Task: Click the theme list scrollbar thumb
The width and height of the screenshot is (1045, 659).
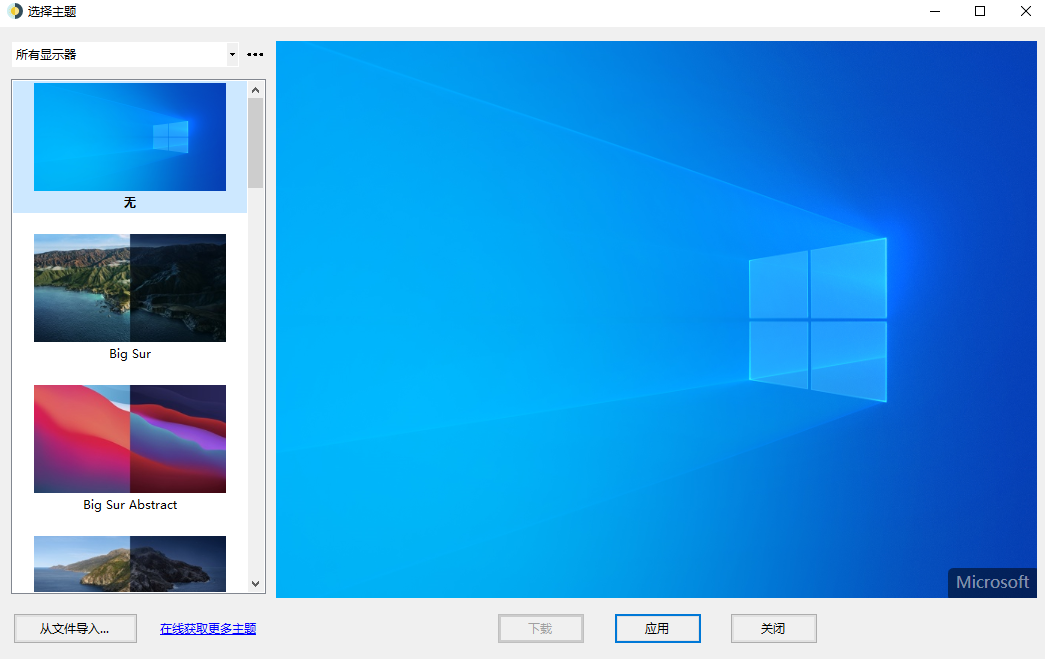Action: tap(255, 143)
